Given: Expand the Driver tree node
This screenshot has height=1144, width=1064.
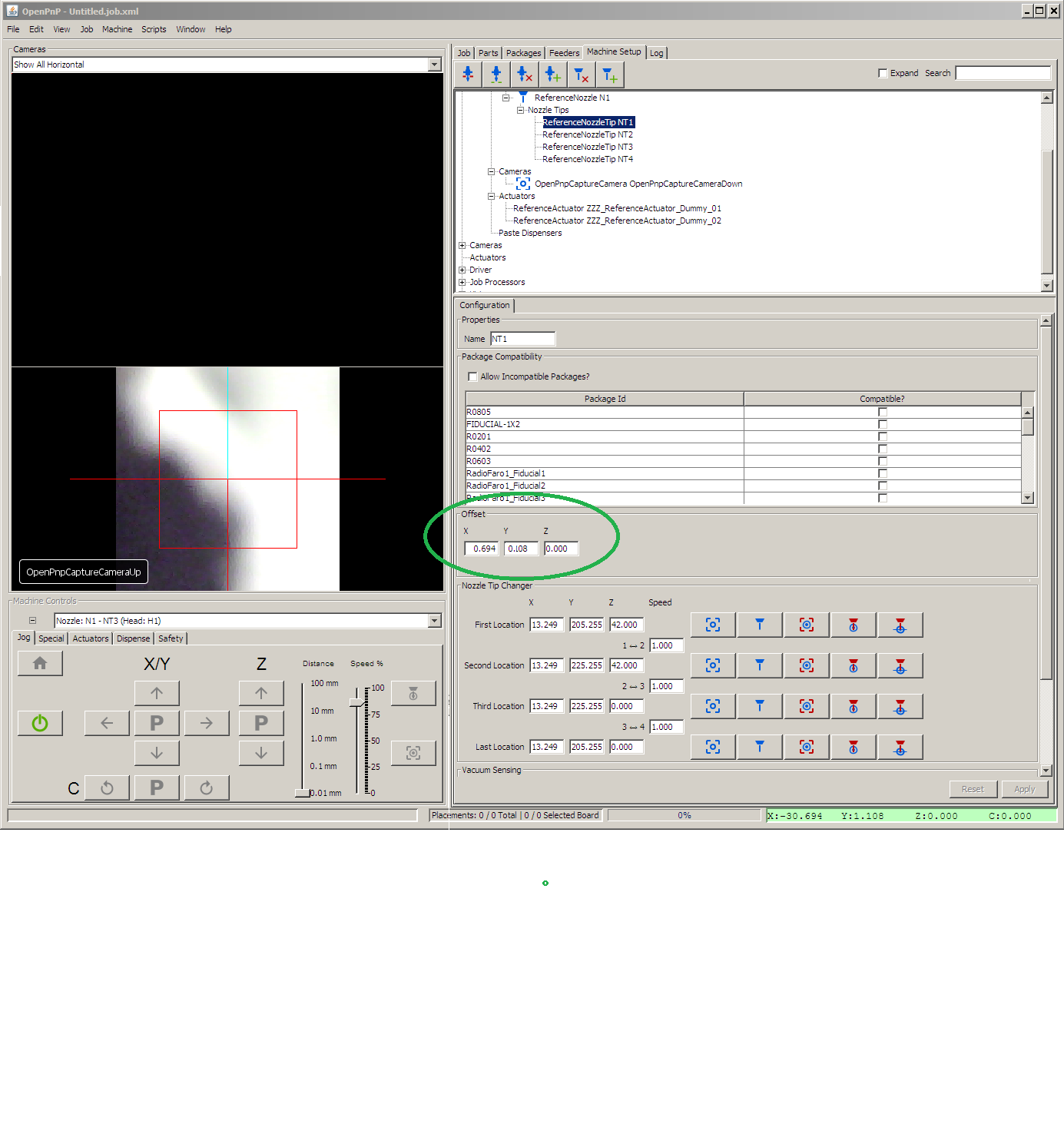Looking at the screenshot, I should coord(462,270).
